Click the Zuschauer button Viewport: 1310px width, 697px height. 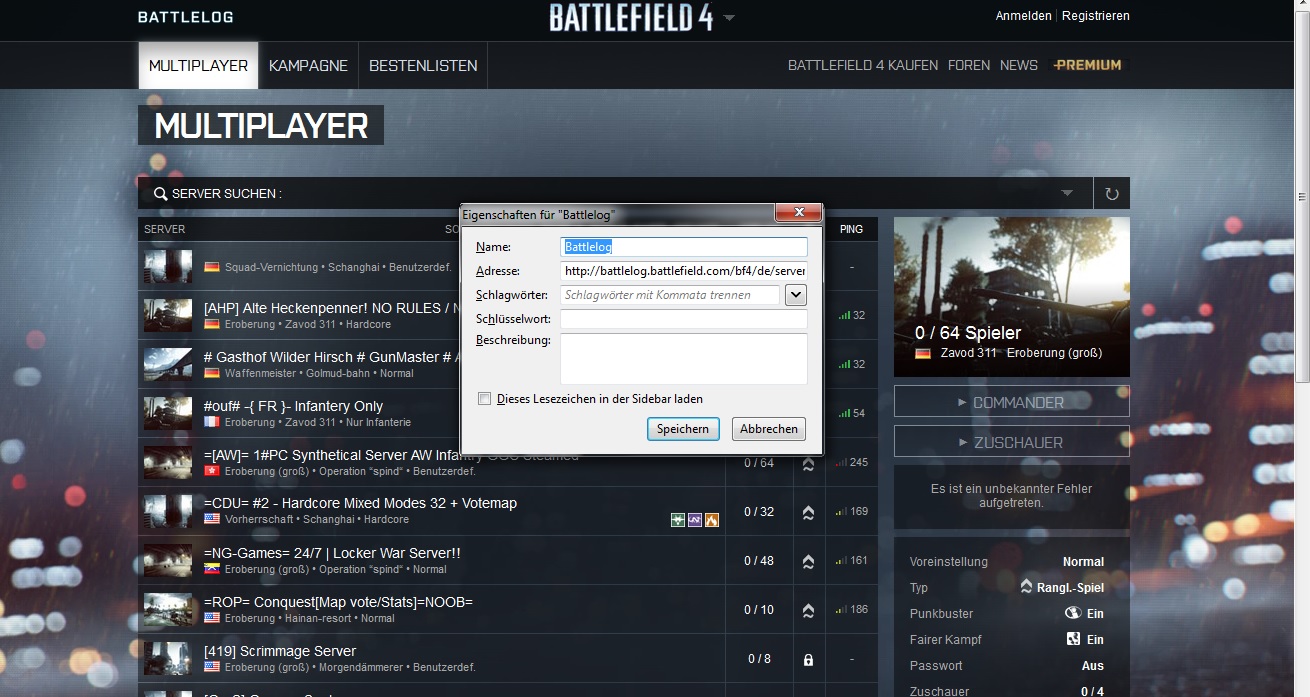click(1012, 442)
